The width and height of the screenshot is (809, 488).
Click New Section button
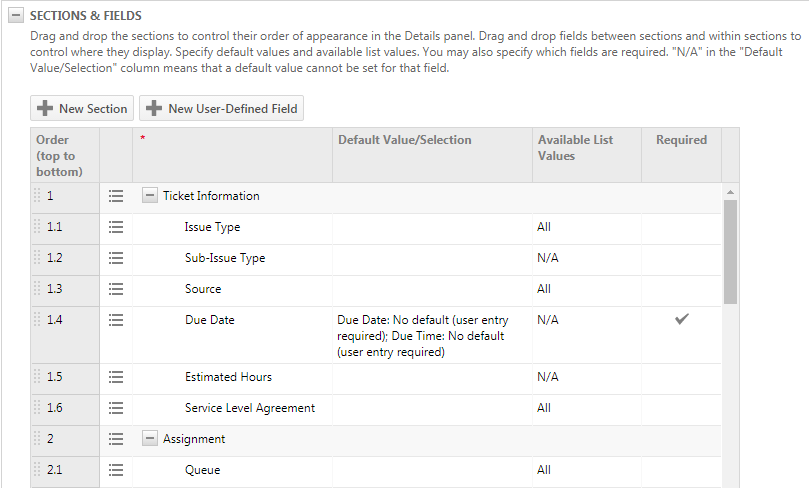(82, 109)
